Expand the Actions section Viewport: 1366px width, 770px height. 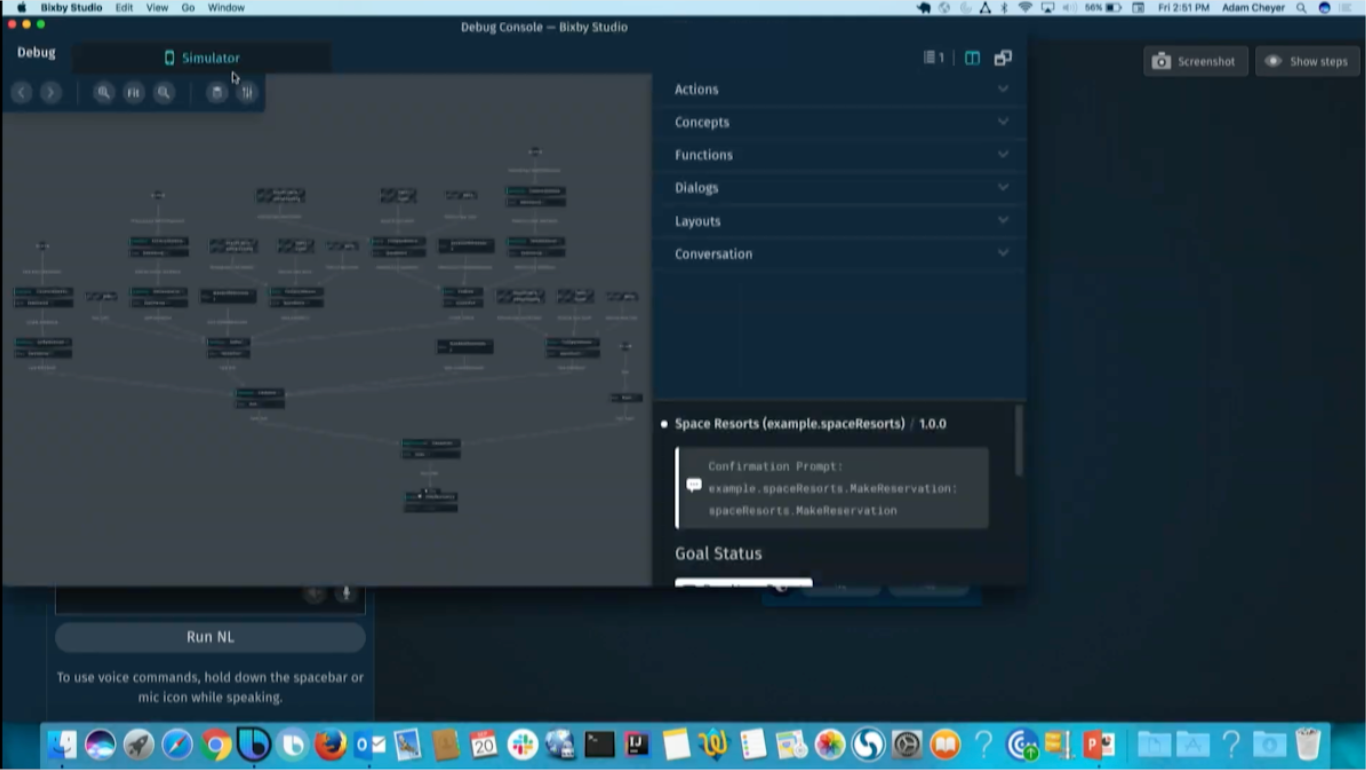[x=839, y=89]
